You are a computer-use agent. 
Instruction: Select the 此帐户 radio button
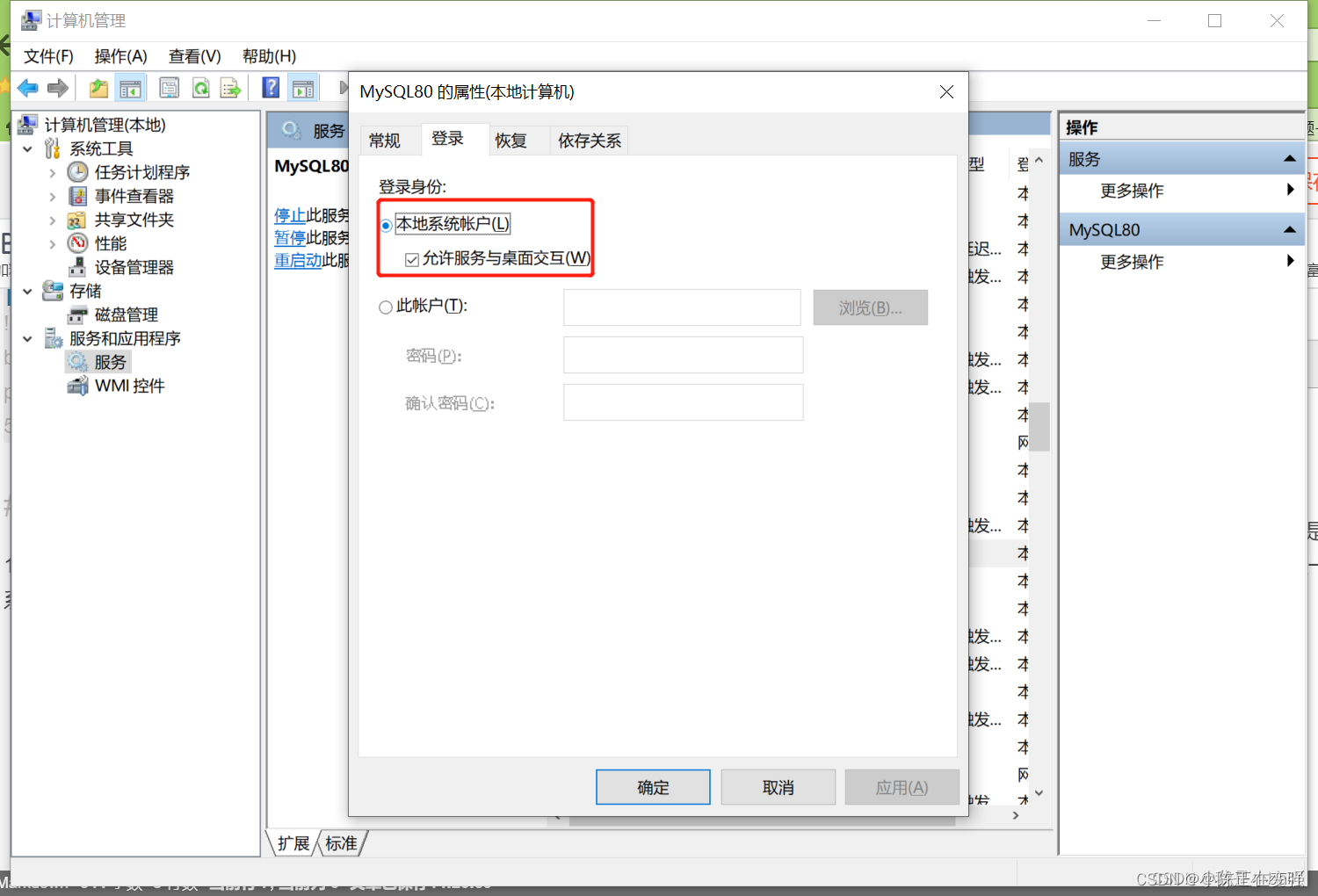(386, 307)
